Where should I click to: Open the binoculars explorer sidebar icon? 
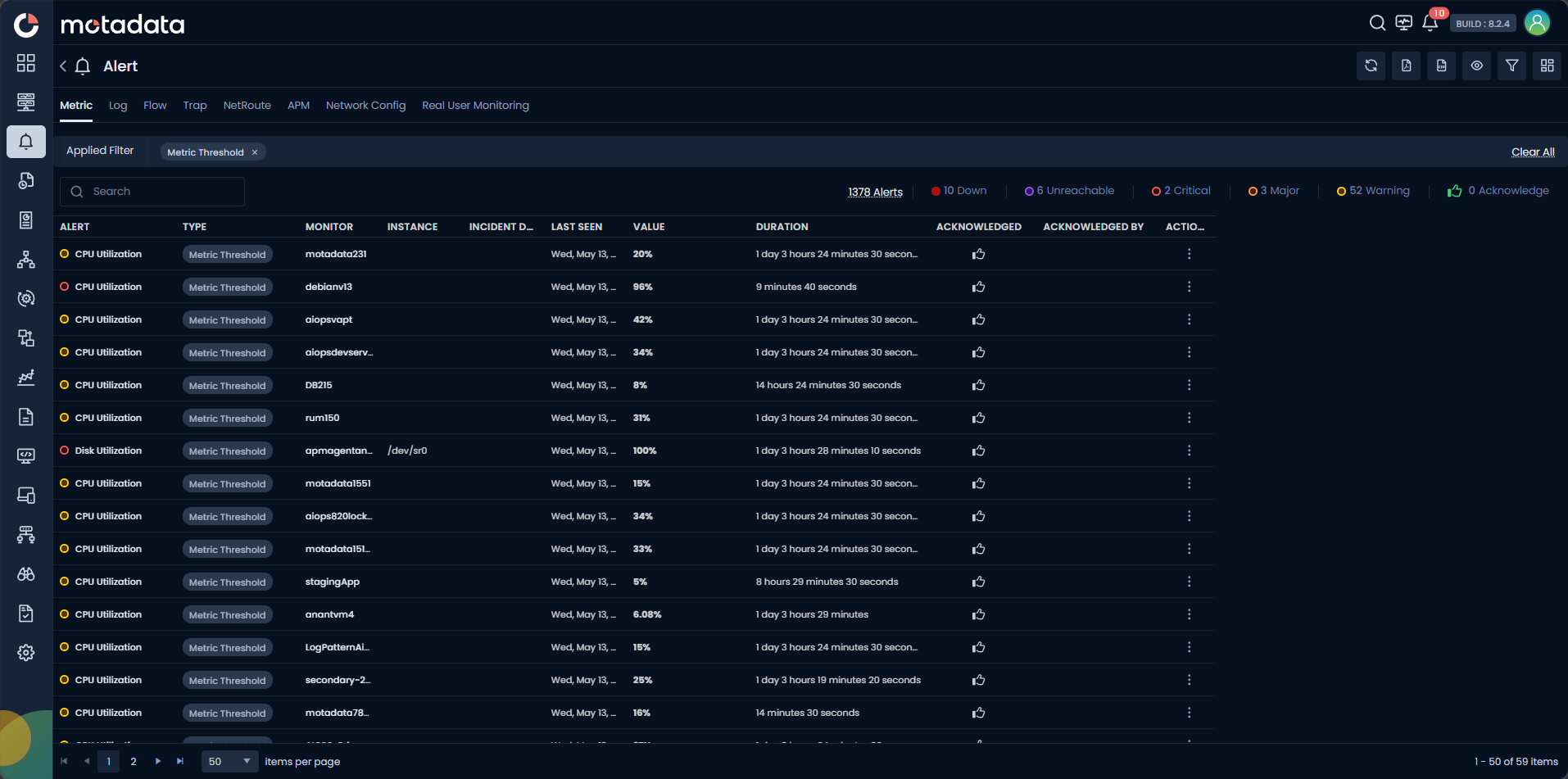[26, 574]
